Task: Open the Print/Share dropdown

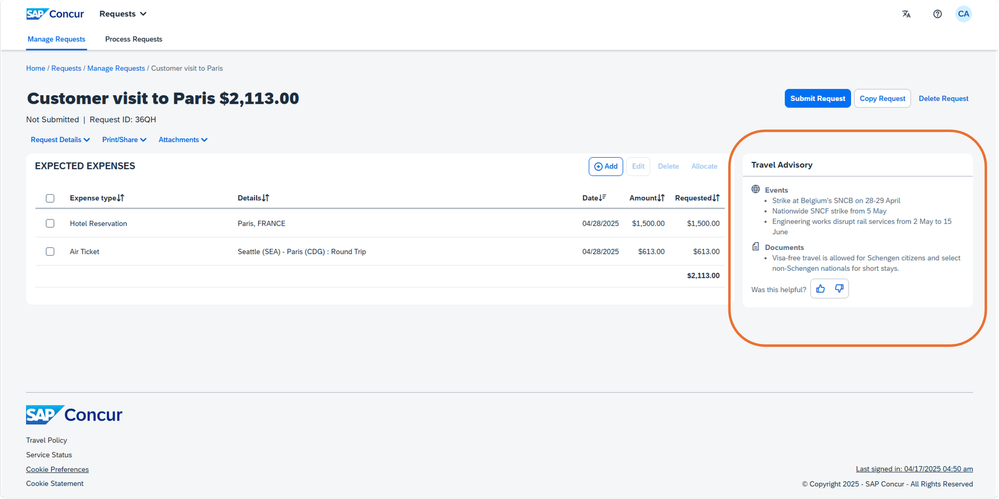Action: coord(124,140)
